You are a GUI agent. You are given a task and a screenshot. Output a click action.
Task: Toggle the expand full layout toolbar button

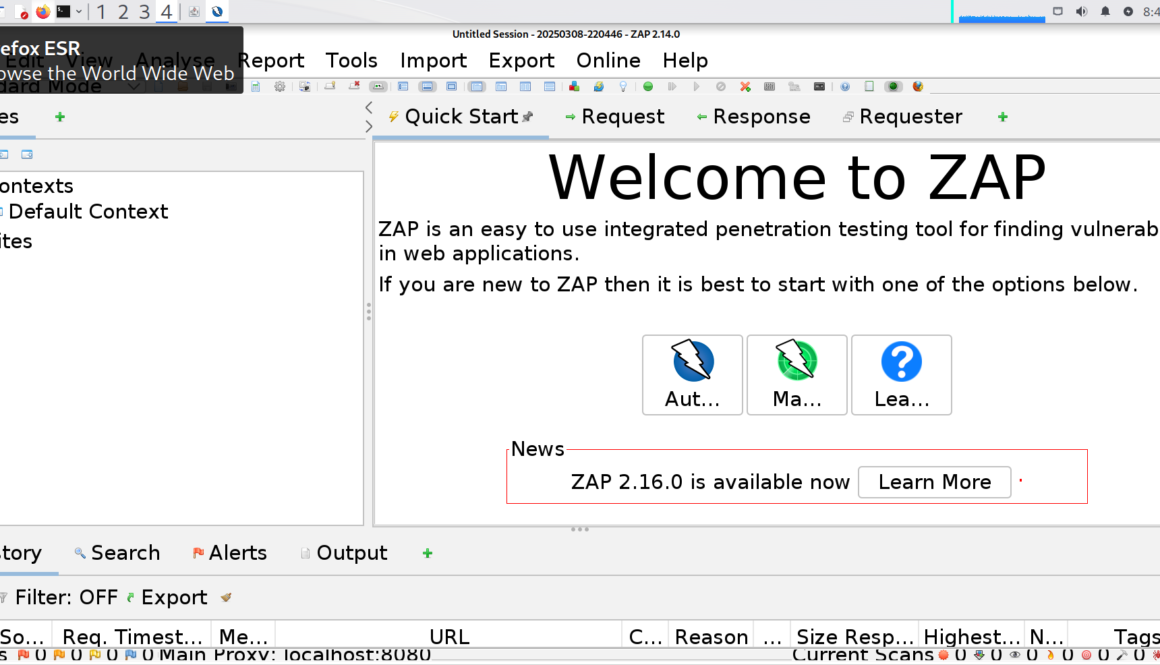point(451,87)
